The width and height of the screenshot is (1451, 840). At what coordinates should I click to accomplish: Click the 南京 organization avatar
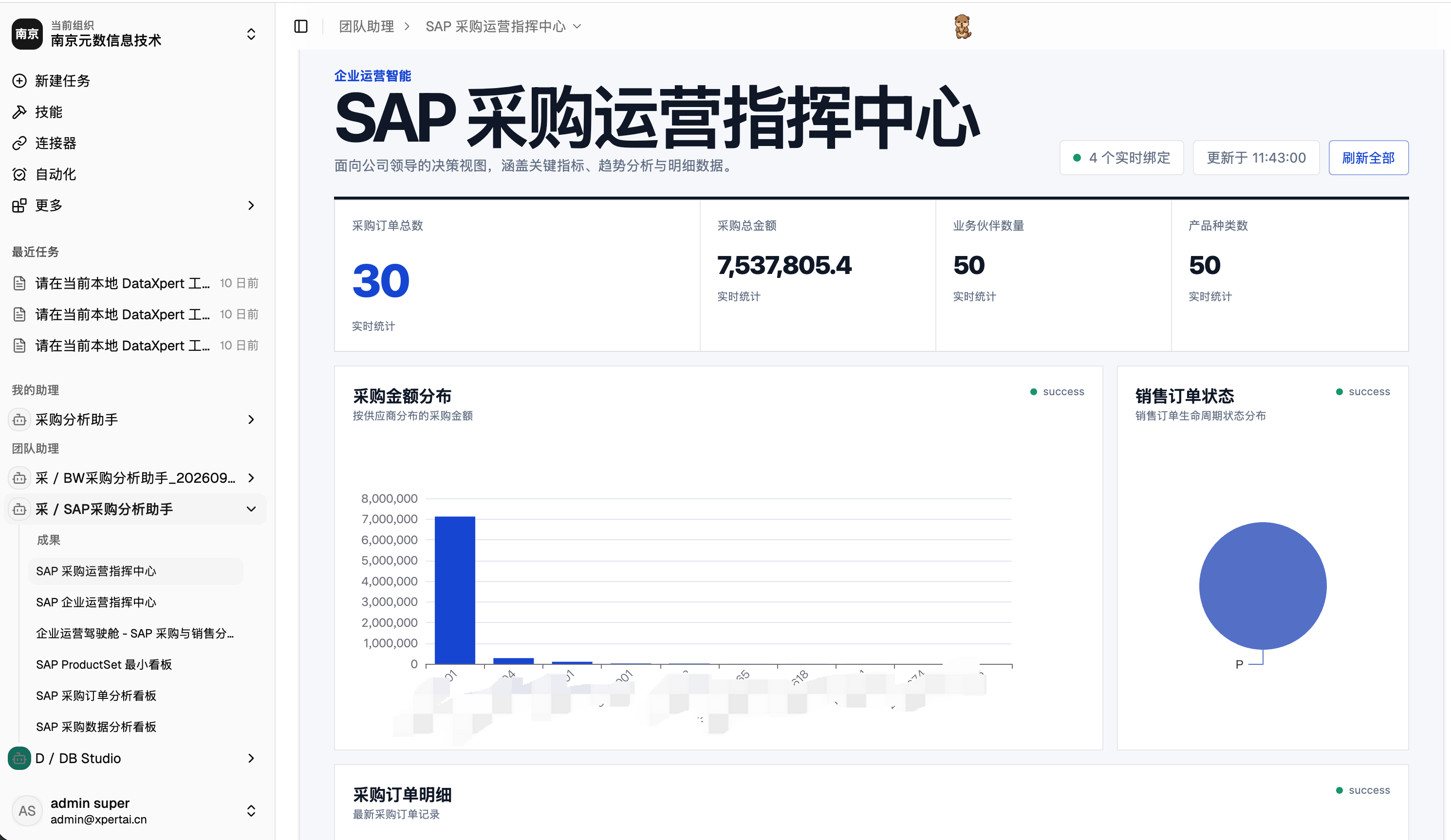coord(27,34)
